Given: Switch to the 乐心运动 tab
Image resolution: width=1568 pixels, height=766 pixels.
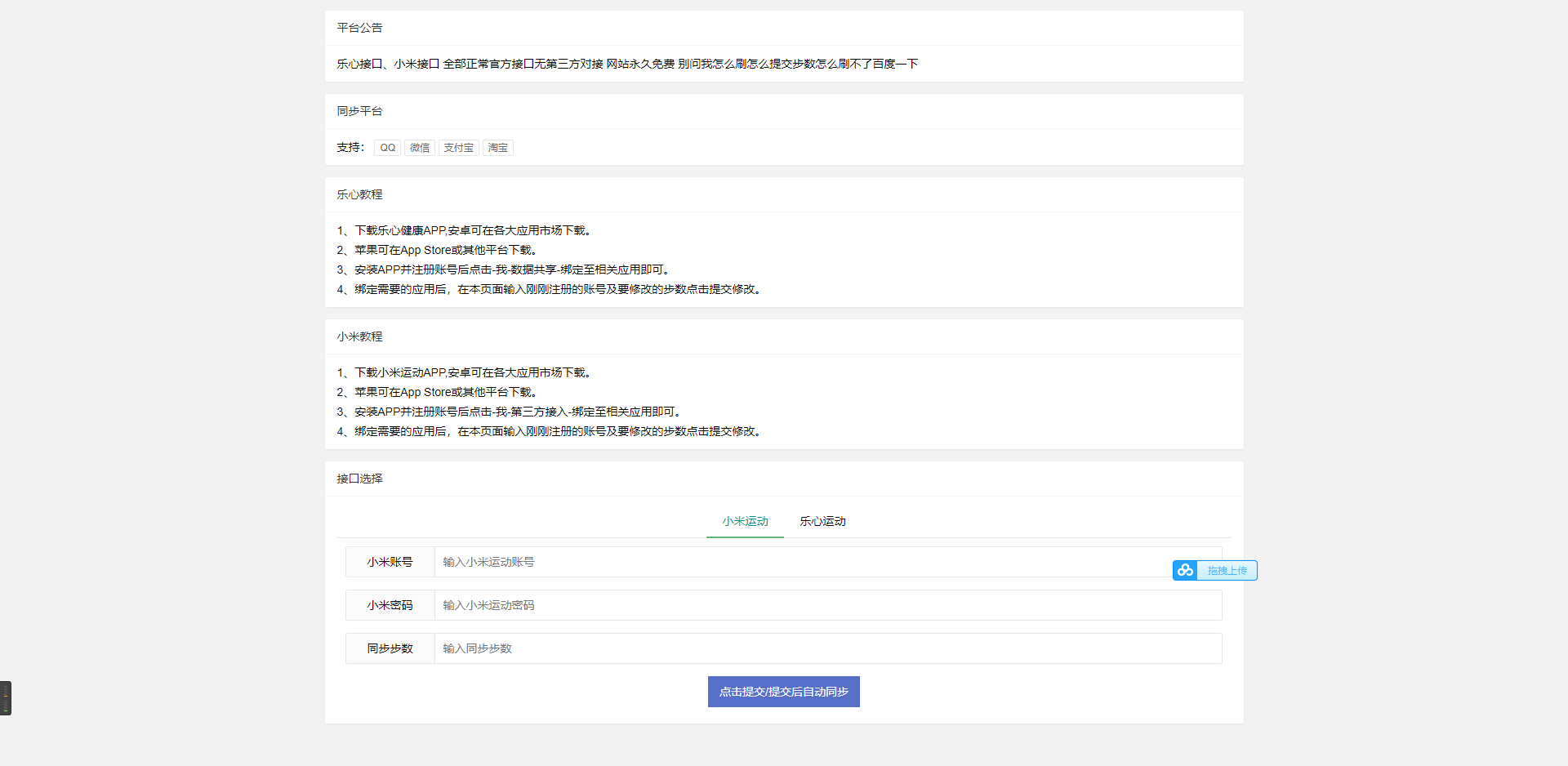Looking at the screenshot, I should click(822, 521).
